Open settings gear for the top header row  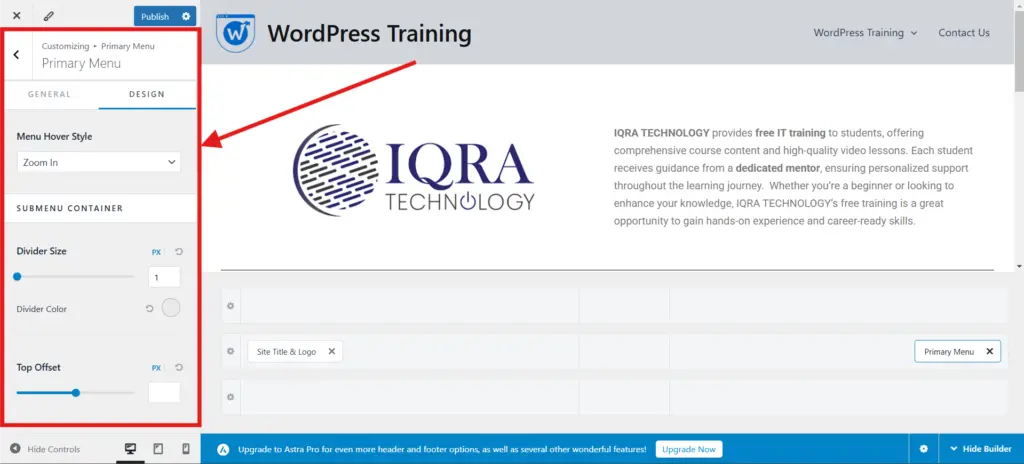[x=231, y=306]
